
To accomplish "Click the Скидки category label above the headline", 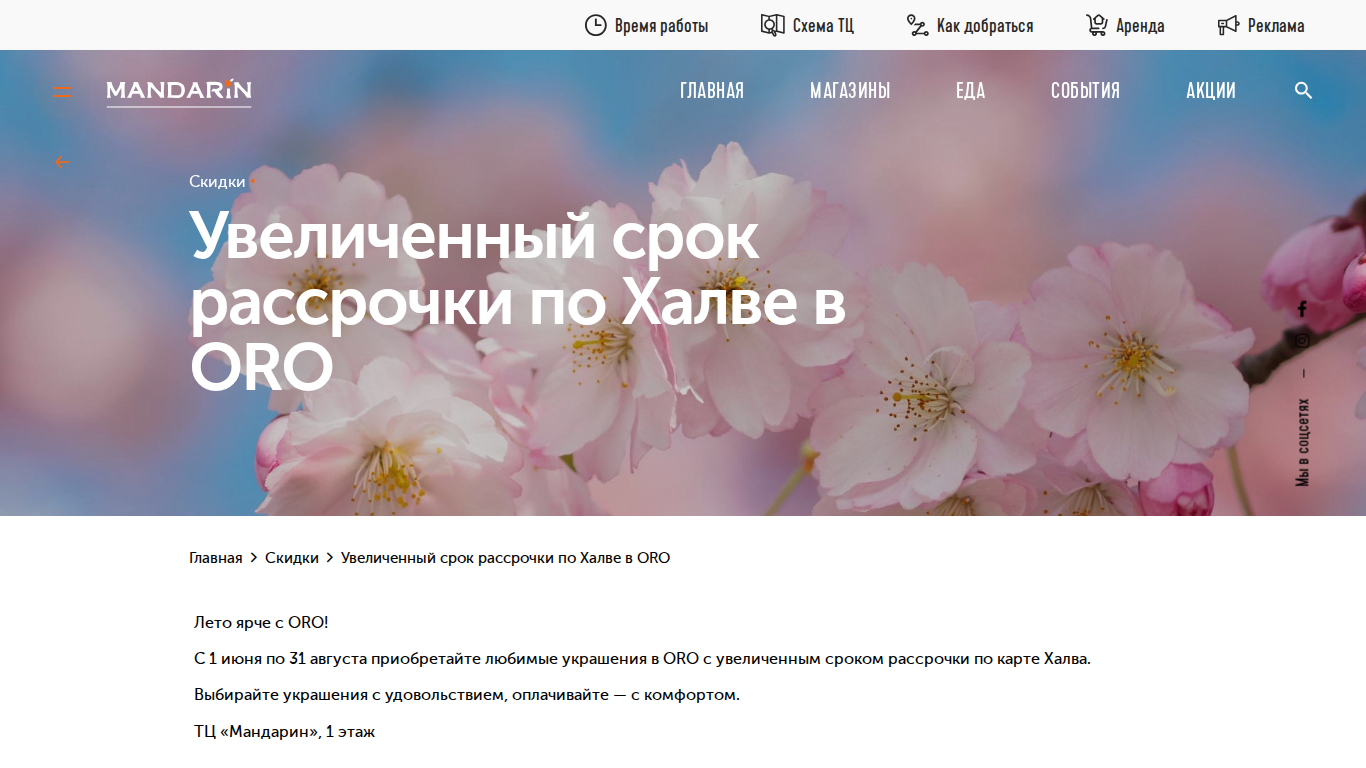I will [x=217, y=182].
